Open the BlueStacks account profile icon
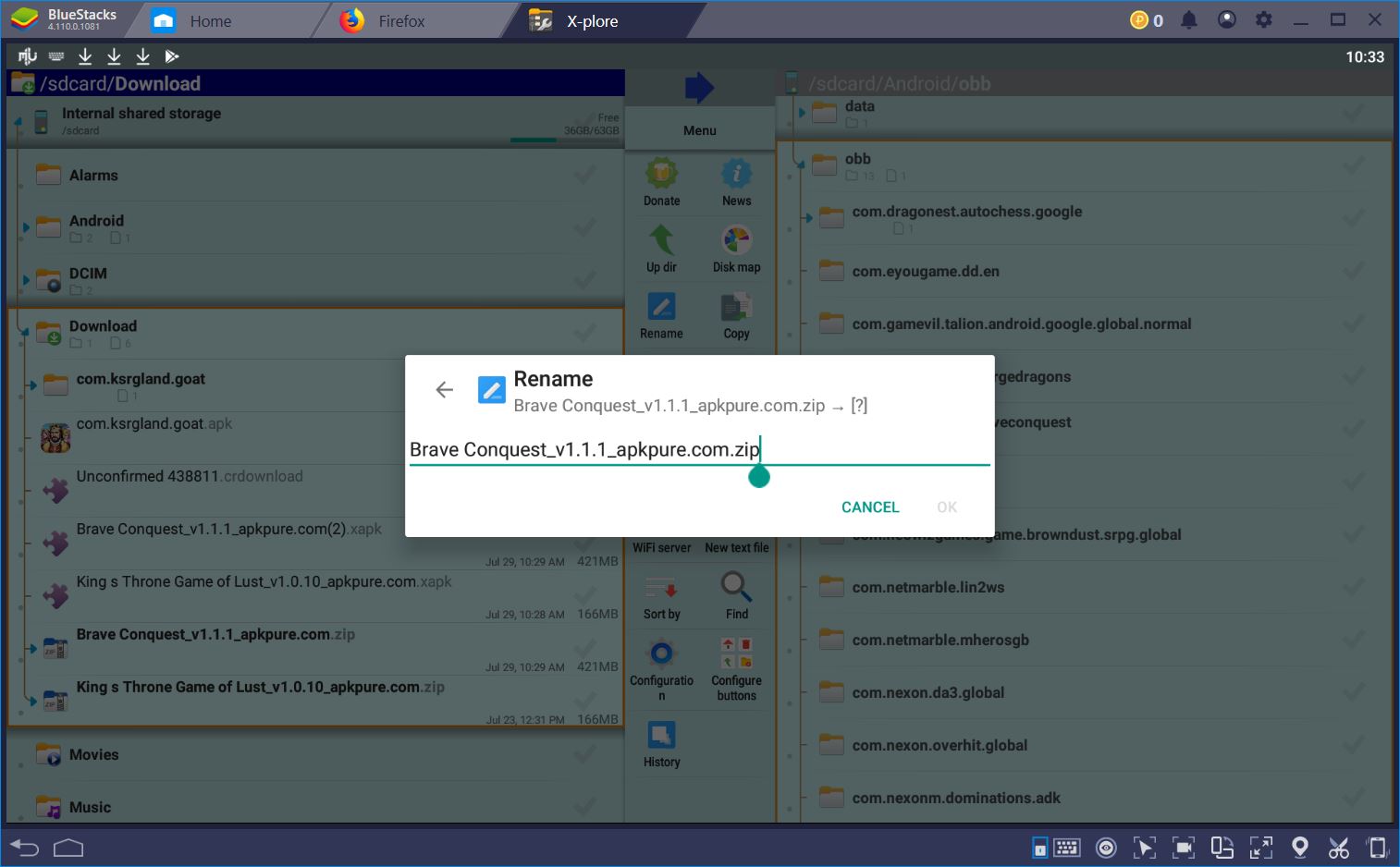The image size is (1400, 867). pyautogui.click(x=1227, y=20)
